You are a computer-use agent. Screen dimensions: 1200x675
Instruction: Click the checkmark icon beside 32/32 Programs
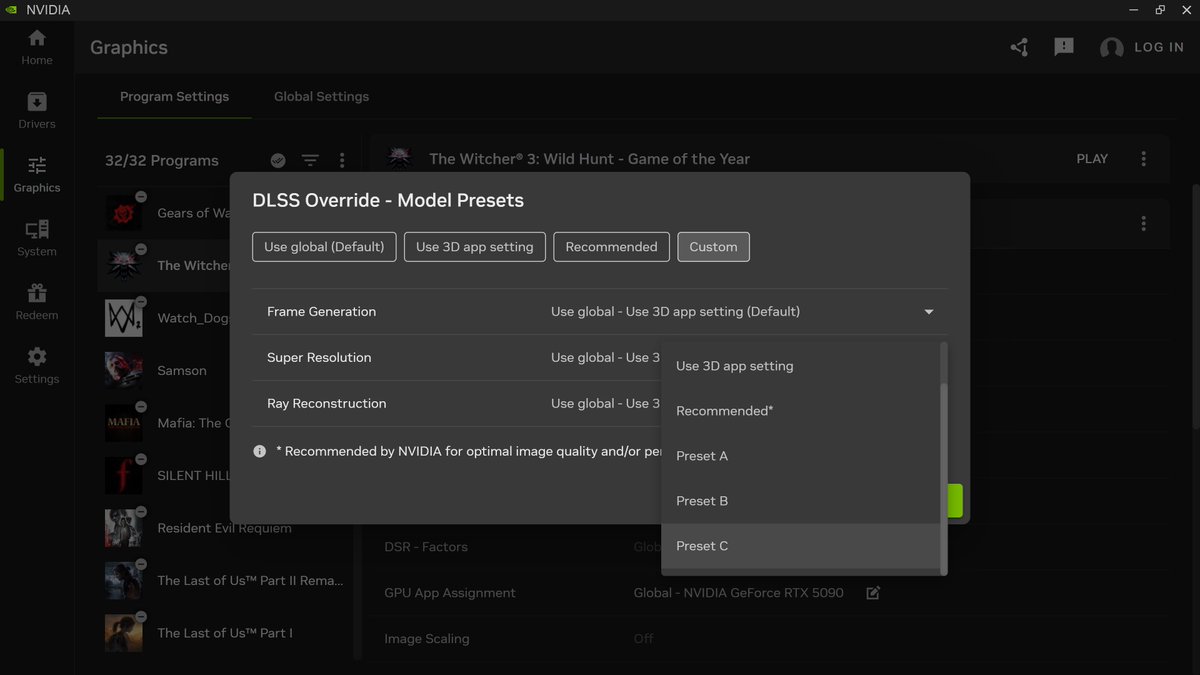[278, 160]
